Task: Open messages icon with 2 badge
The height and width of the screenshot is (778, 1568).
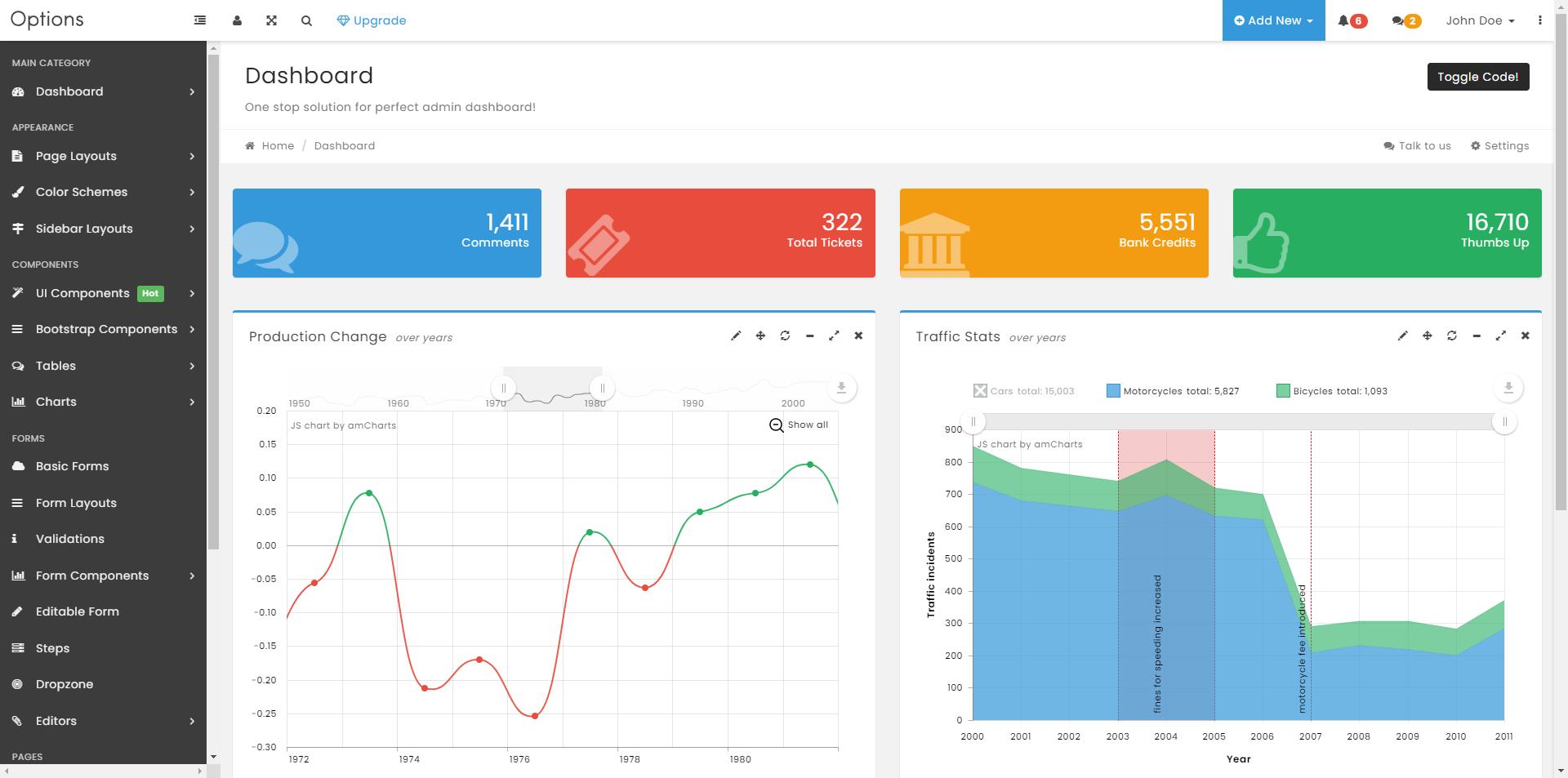Action: point(1406,20)
